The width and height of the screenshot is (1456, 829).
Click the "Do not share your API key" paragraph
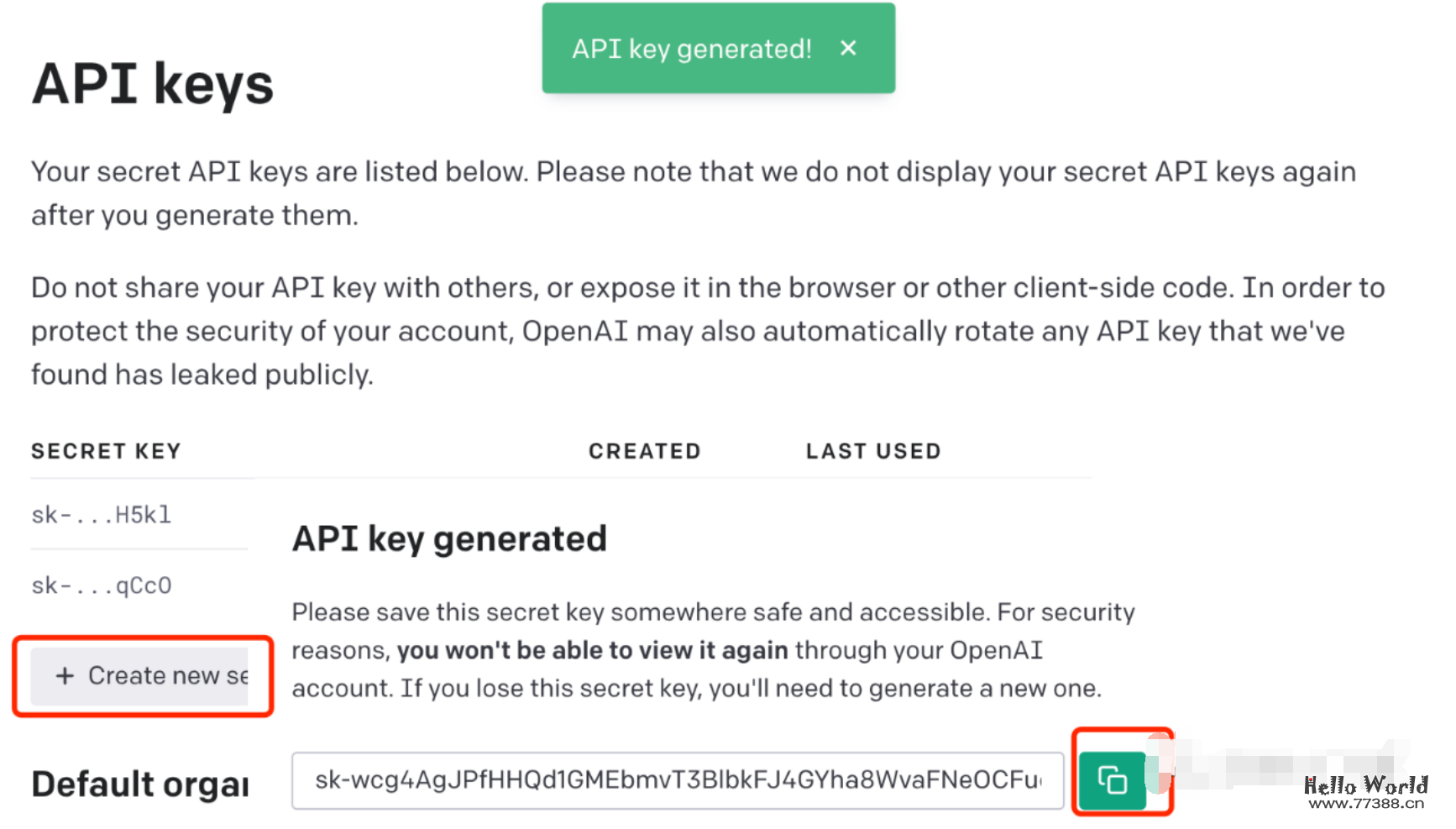pos(707,331)
